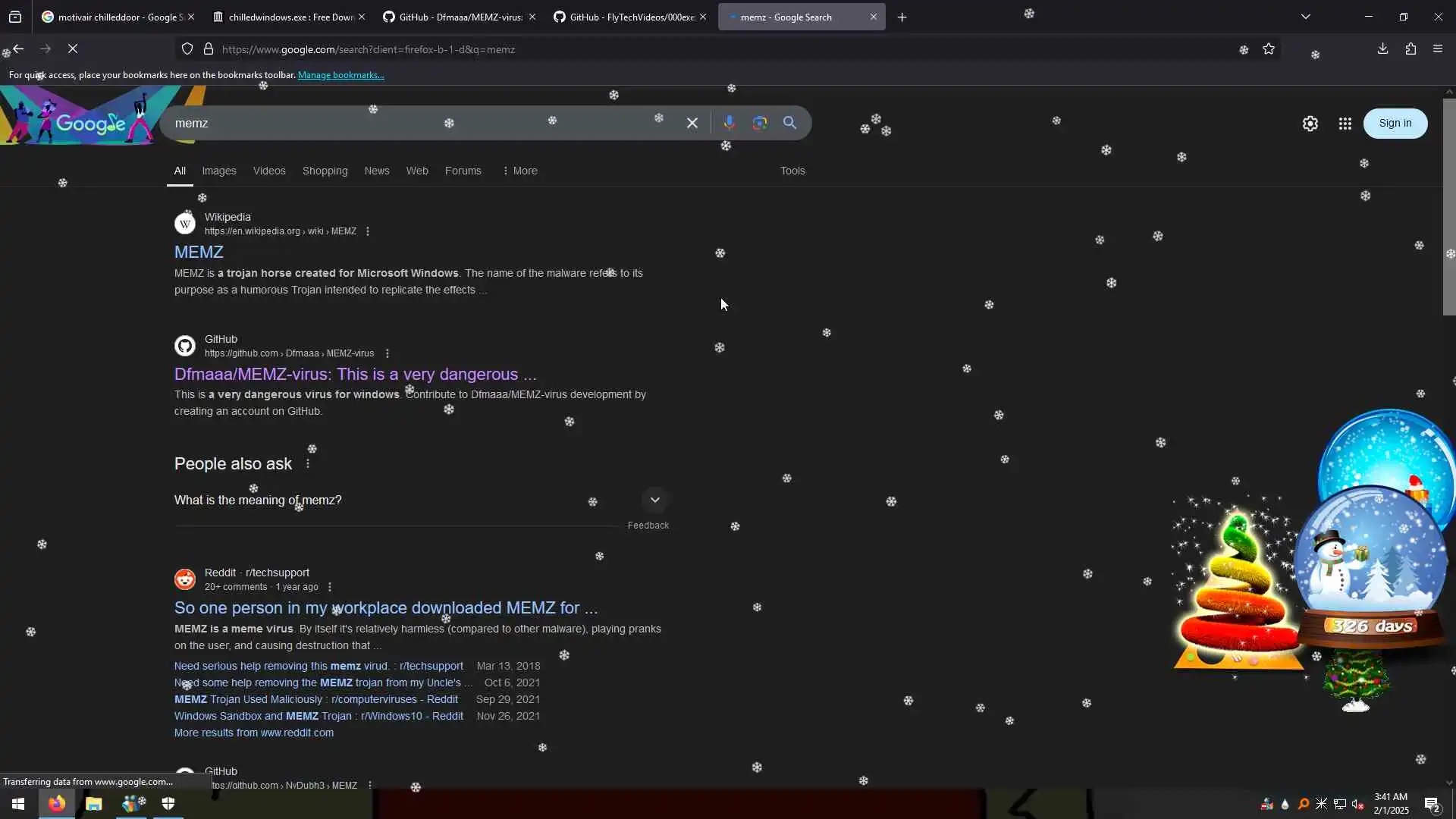Click the voice search microphone icon

tap(729, 123)
